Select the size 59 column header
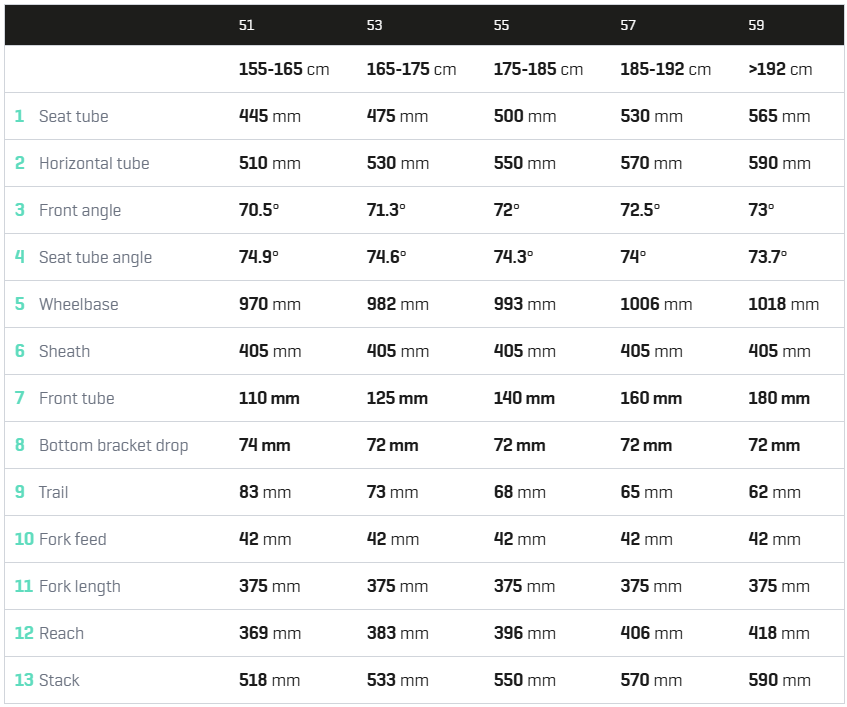 pyautogui.click(x=756, y=25)
